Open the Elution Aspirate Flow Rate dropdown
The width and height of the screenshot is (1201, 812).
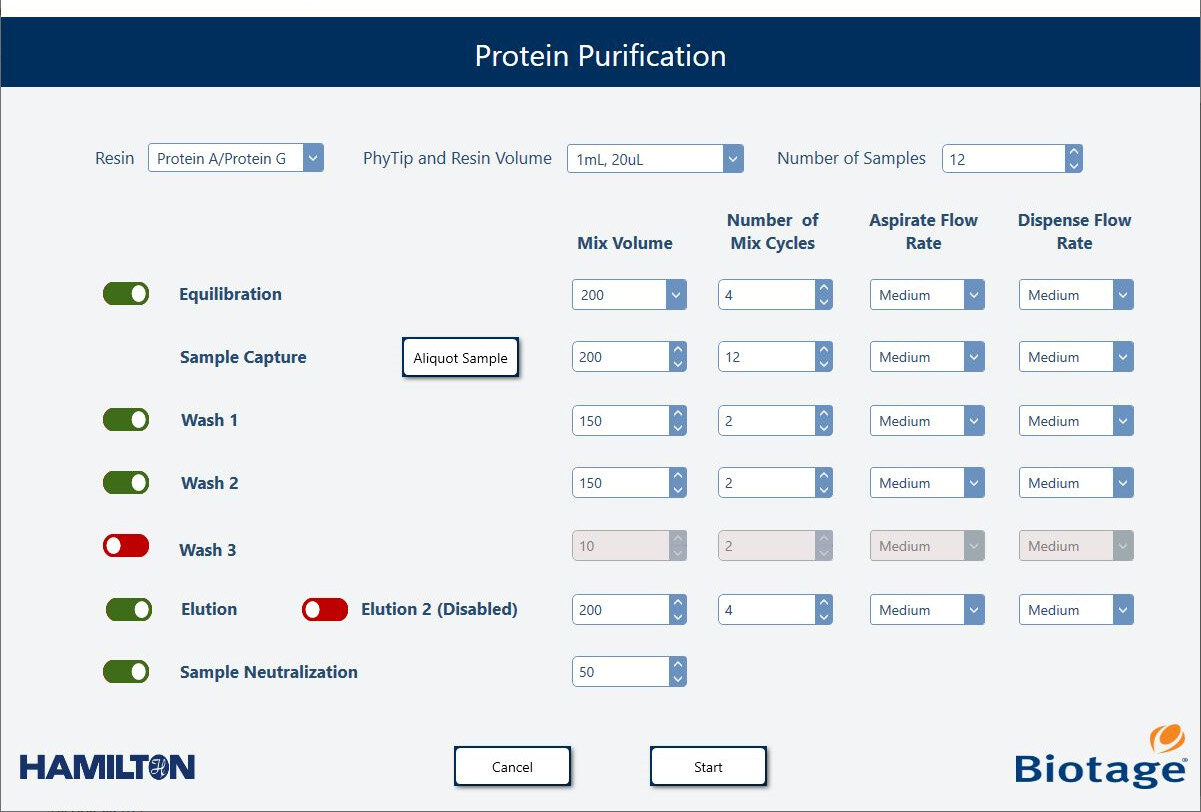pos(974,609)
